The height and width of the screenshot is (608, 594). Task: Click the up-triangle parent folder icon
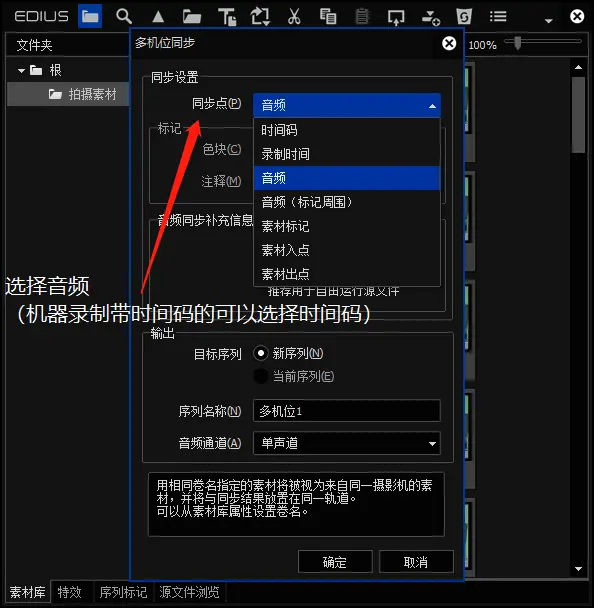(x=158, y=17)
